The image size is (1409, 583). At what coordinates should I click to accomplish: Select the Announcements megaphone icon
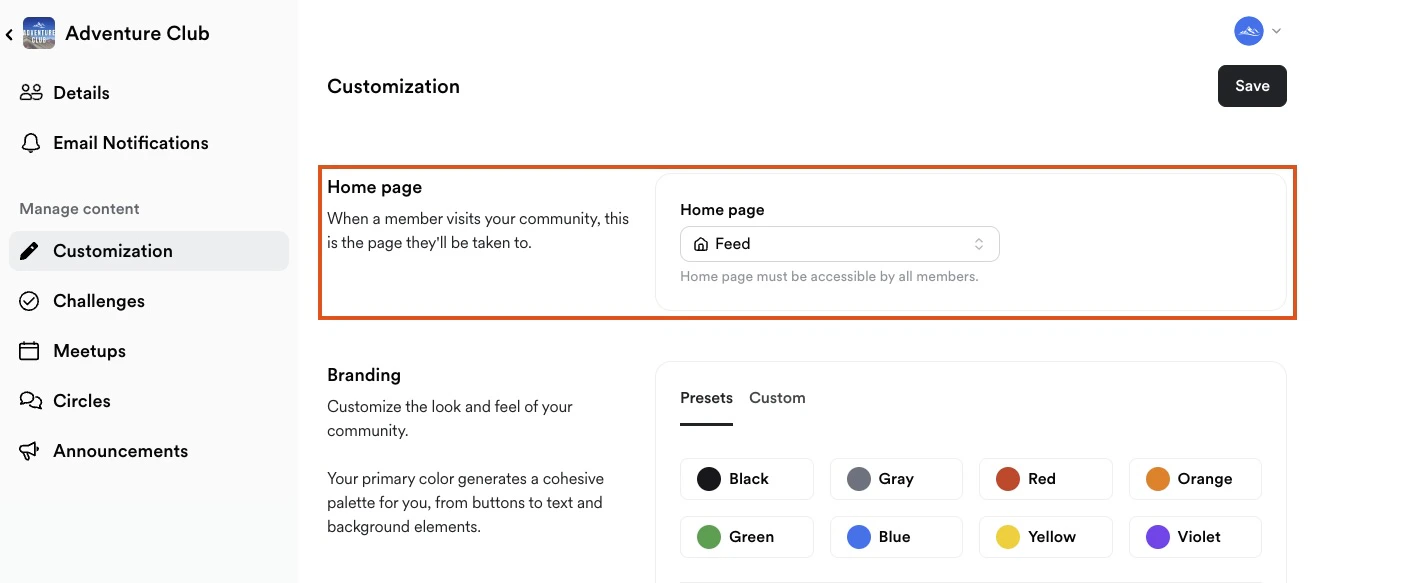31,450
